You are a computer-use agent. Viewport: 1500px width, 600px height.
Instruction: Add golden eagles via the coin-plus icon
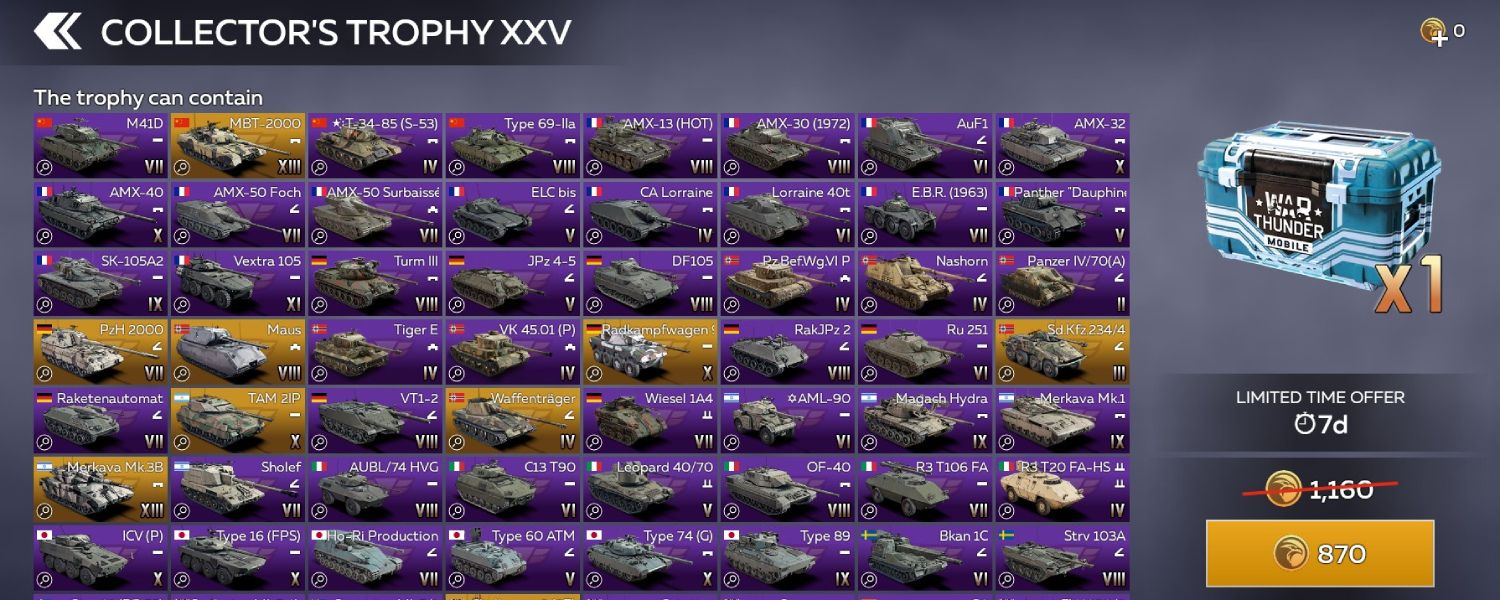point(1434,32)
